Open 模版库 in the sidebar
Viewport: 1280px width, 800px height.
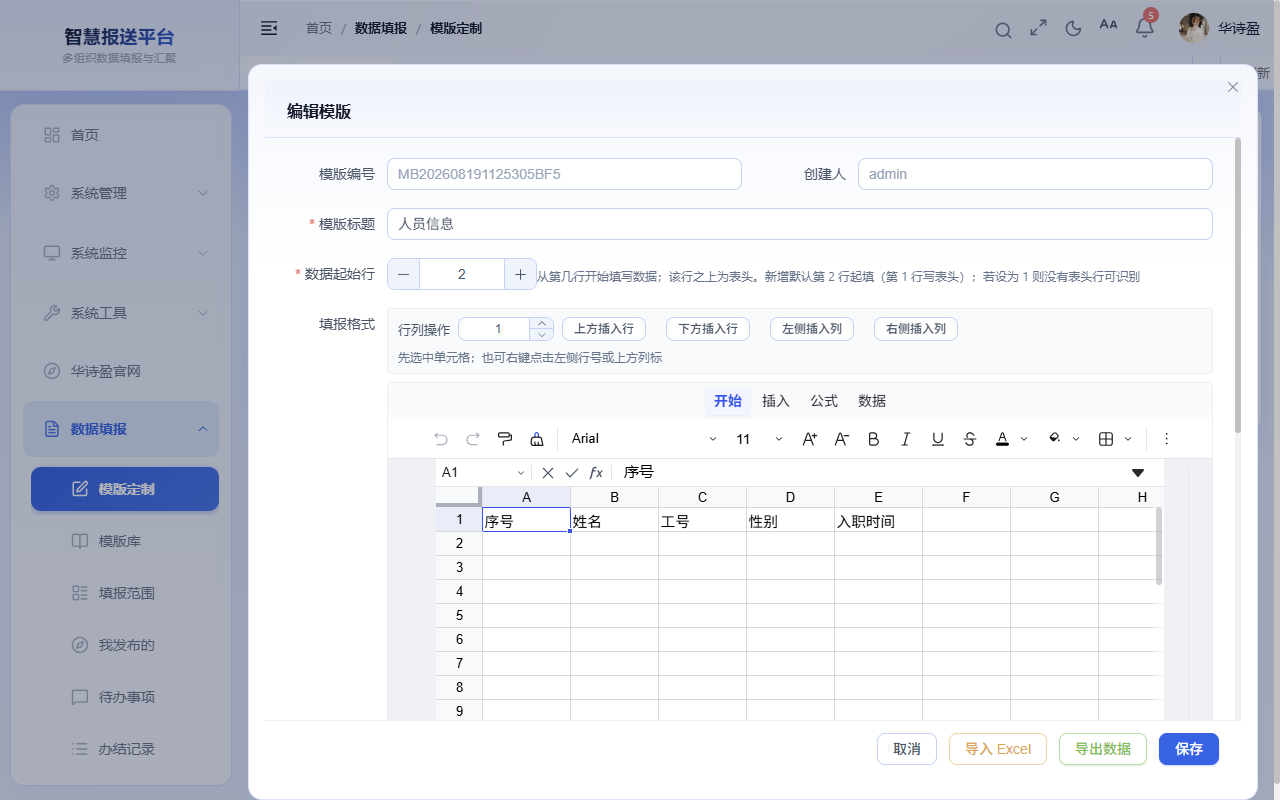point(125,541)
